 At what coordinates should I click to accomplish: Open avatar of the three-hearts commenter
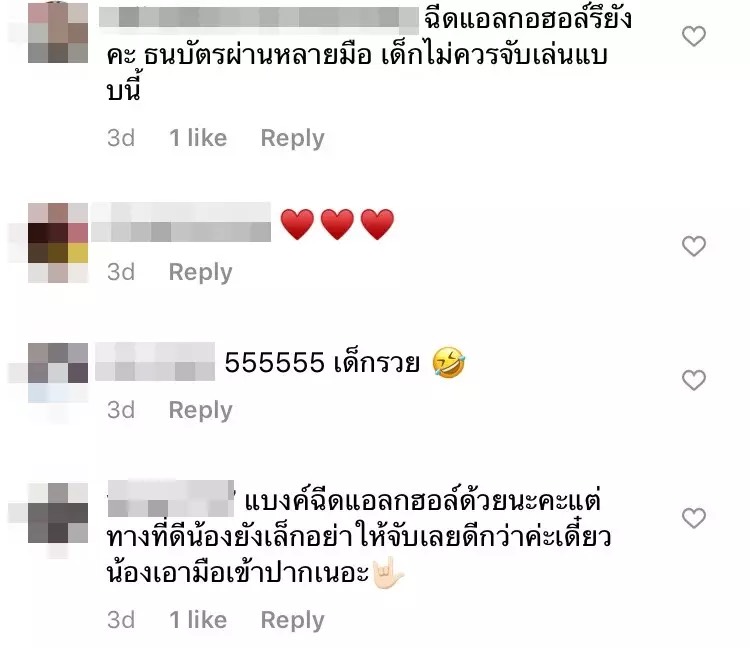pyautogui.click(x=58, y=242)
